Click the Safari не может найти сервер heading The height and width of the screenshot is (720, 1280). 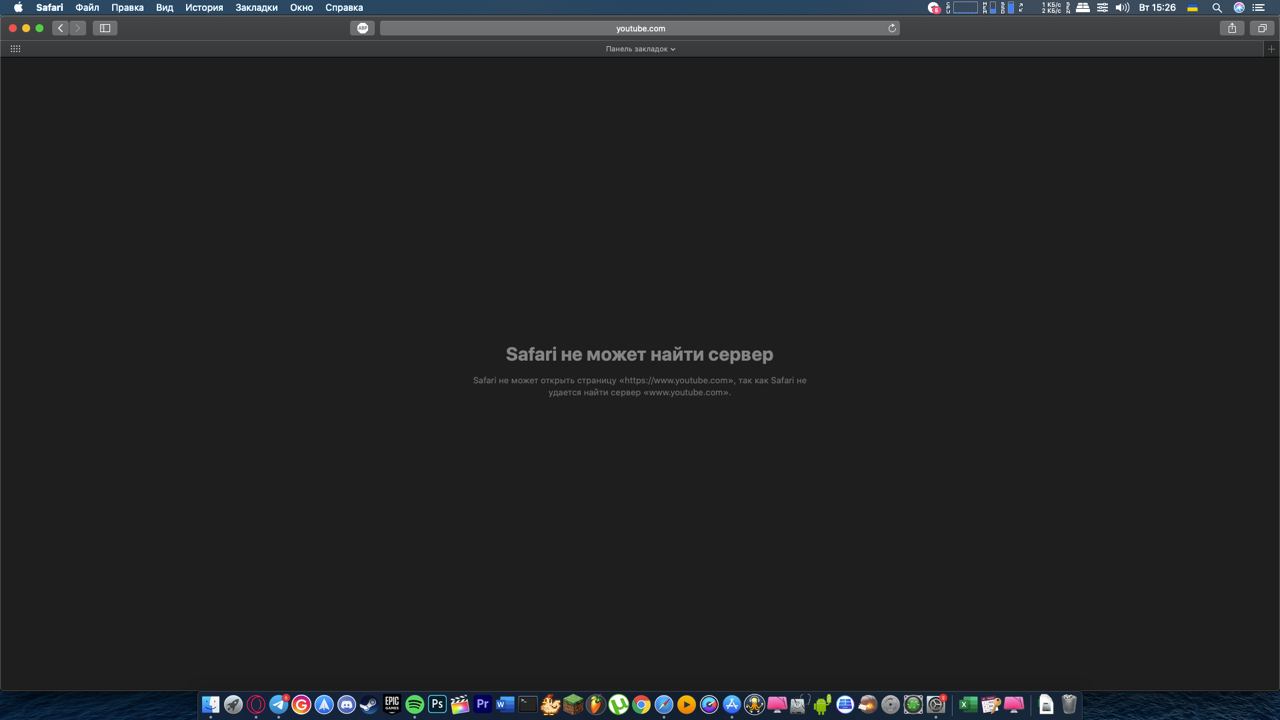pyautogui.click(x=639, y=354)
